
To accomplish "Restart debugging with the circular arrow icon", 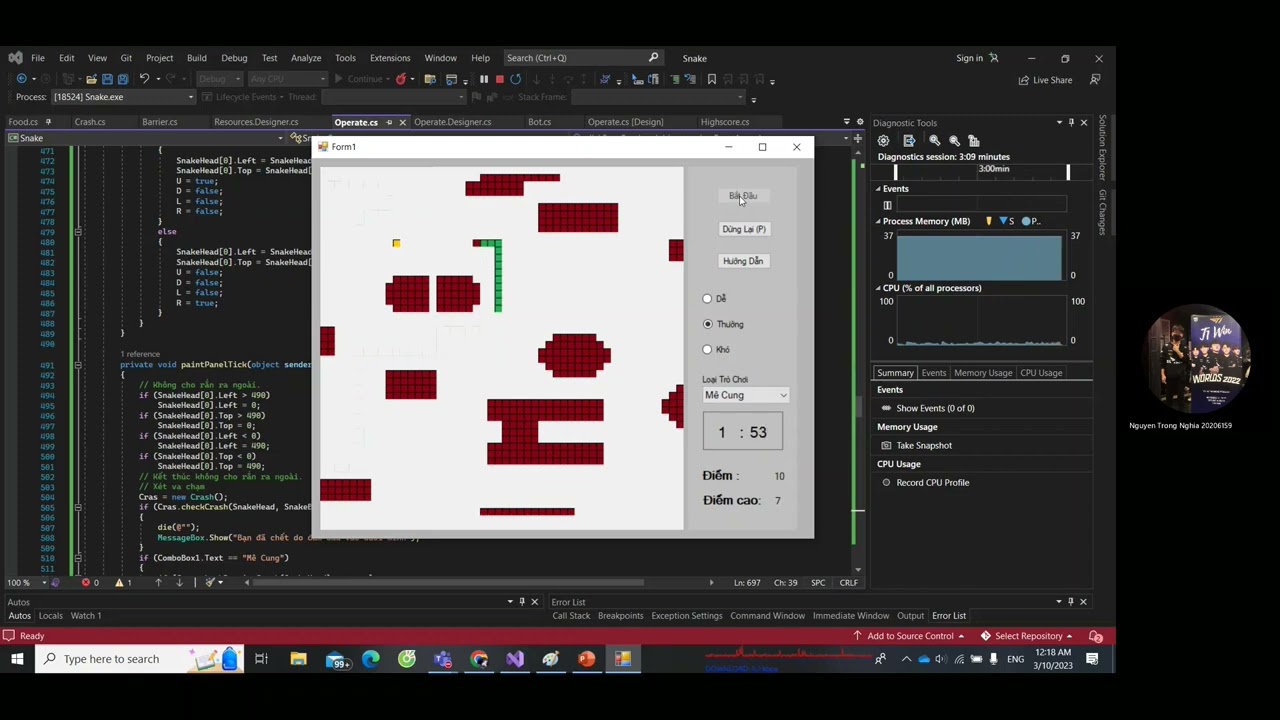I will [x=515, y=79].
